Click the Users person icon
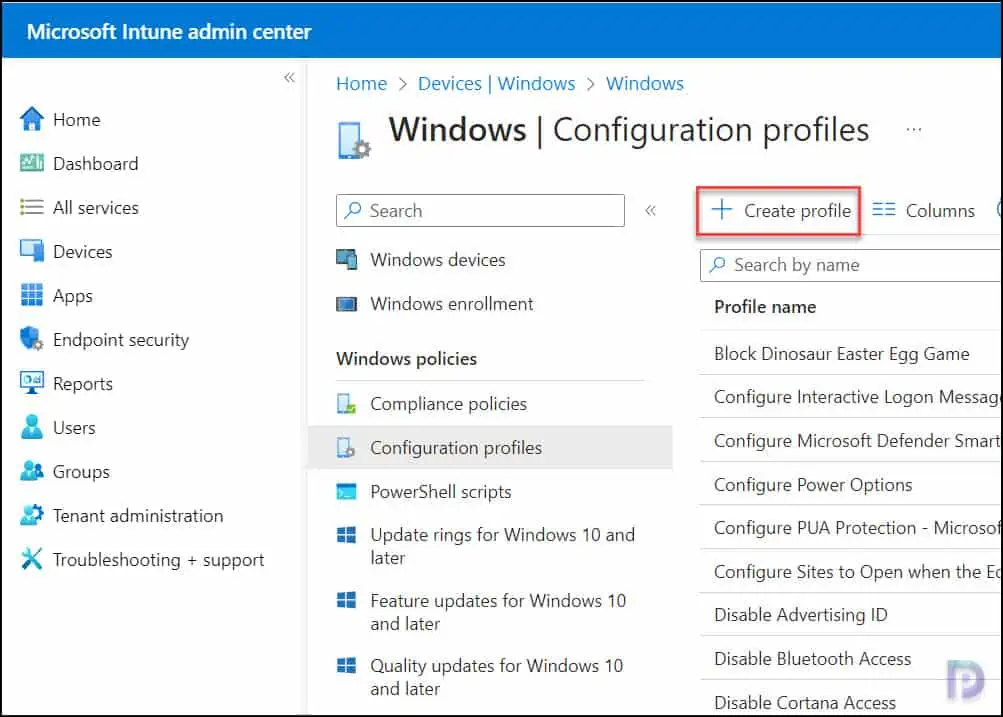The image size is (1003, 717). tap(31, 427)
